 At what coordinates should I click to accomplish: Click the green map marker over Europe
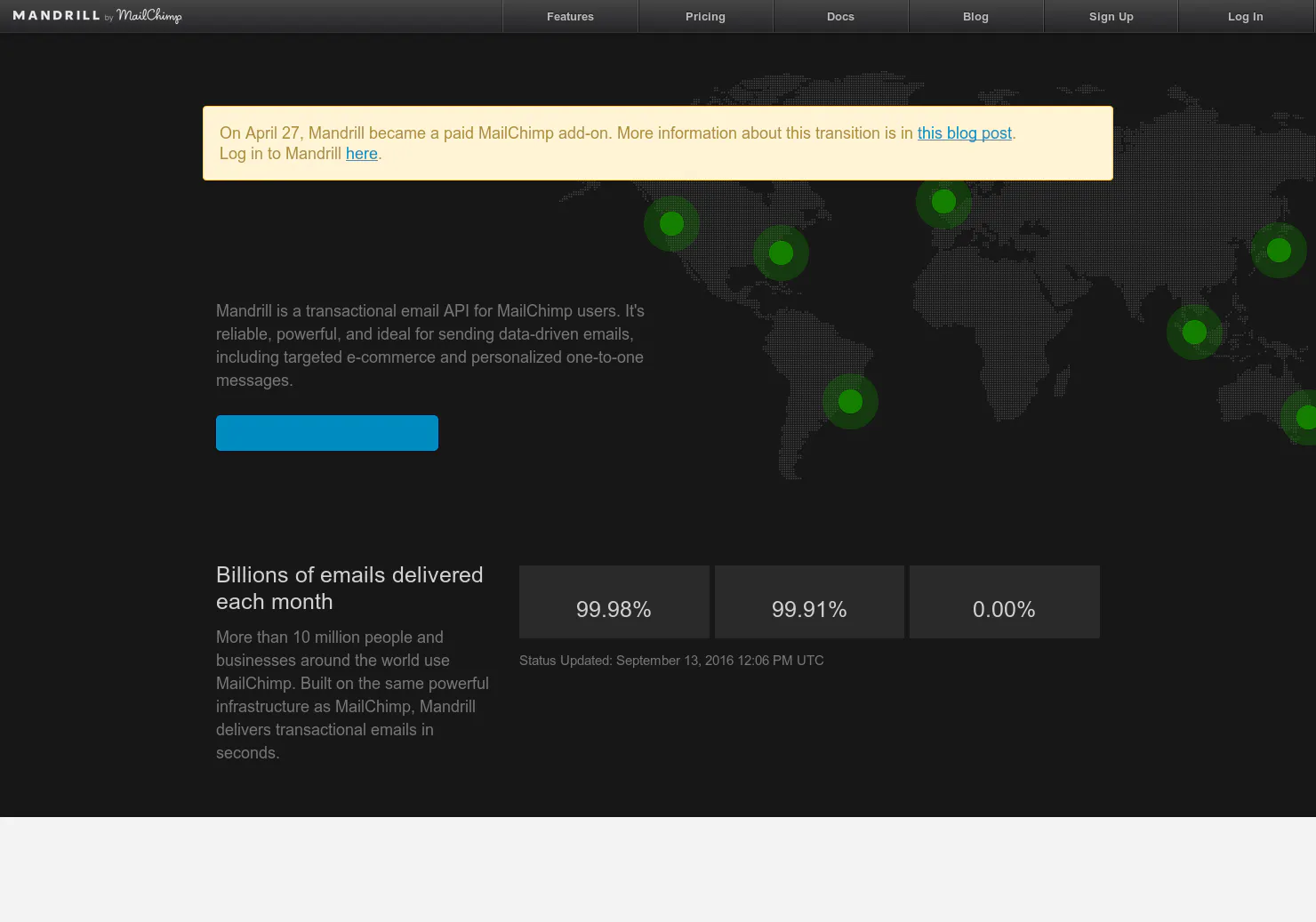943,202
